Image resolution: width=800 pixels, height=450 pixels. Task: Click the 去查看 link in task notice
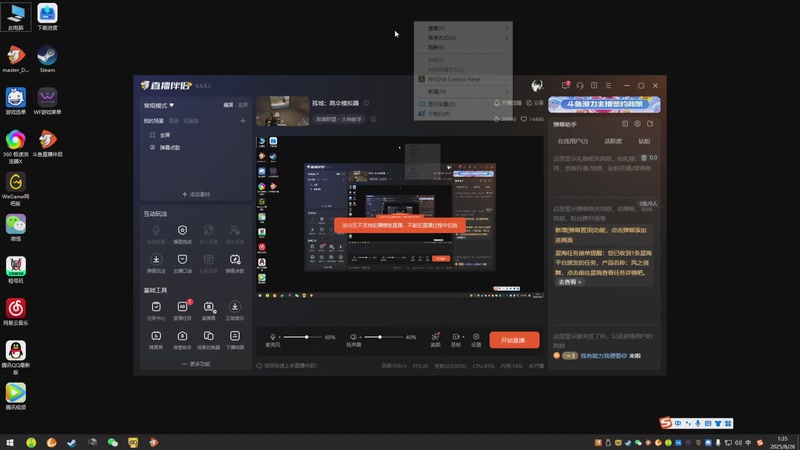pyautogui.click(x=569, y=282)
